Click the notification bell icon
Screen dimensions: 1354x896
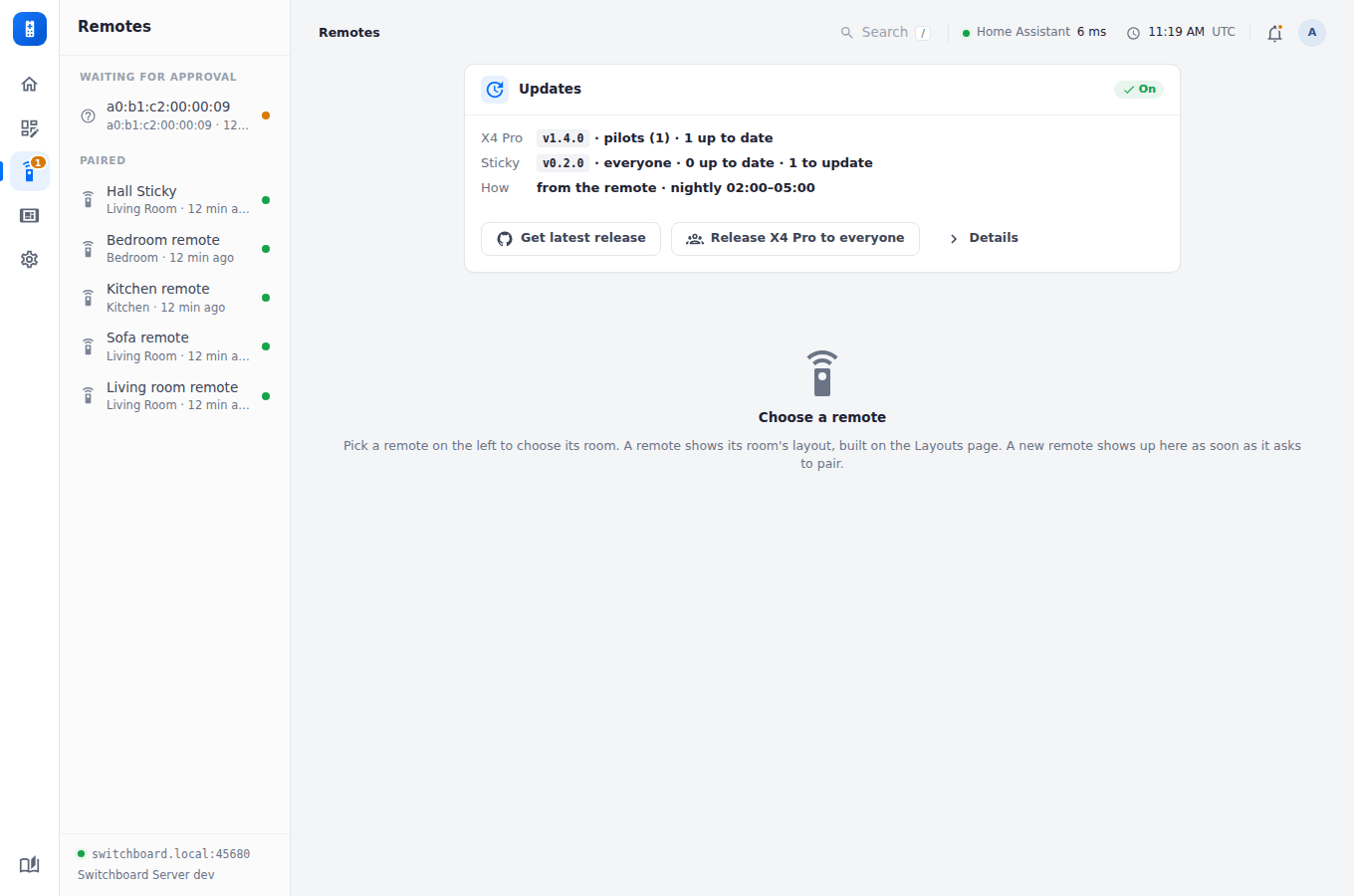1274,33
